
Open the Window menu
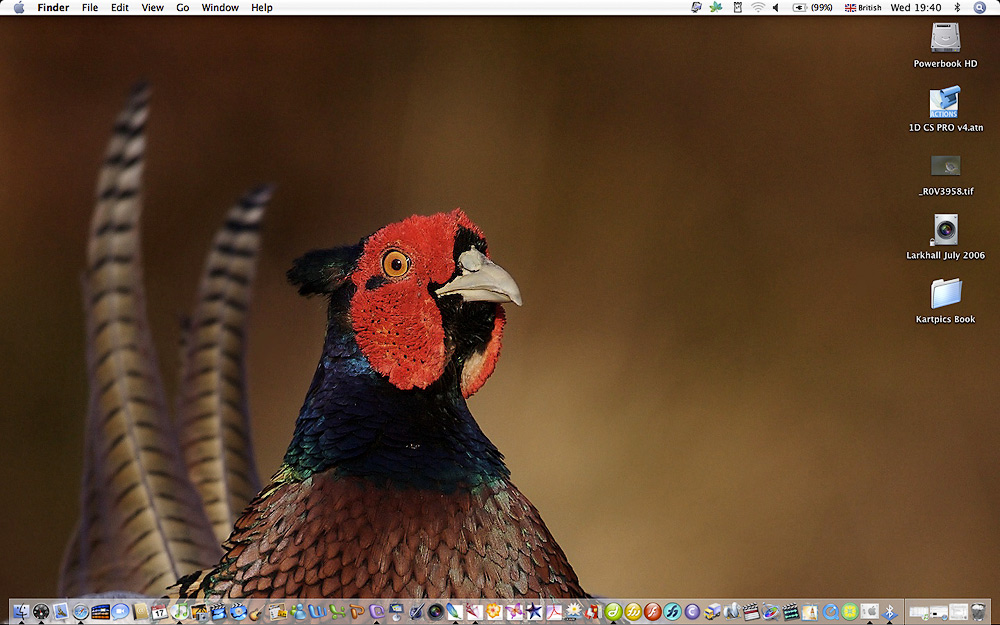click(220, 8)
